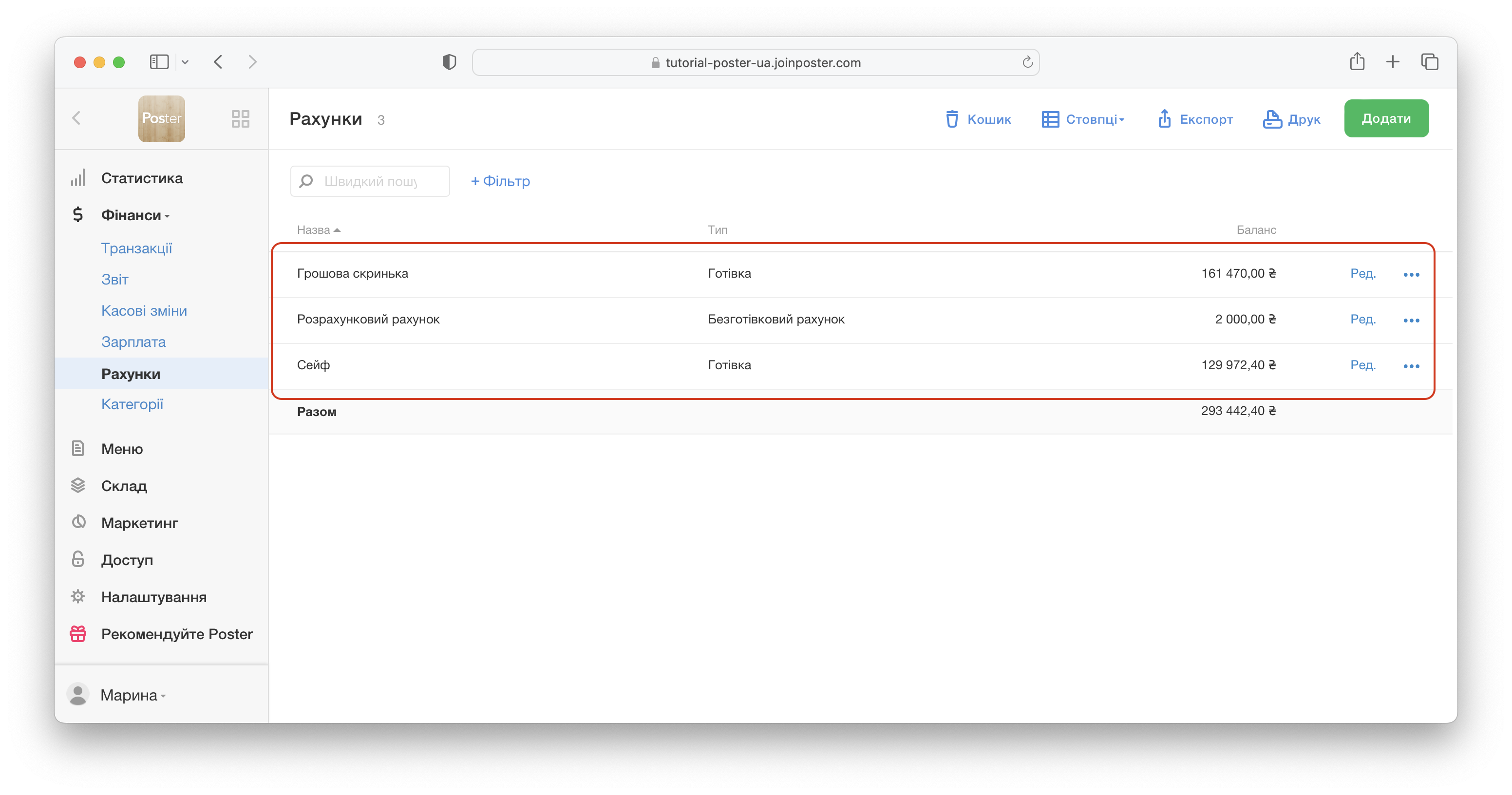Sort by the Тип column header
The width and height of the screenshot is (1512, 795).
tap(717, 230)
